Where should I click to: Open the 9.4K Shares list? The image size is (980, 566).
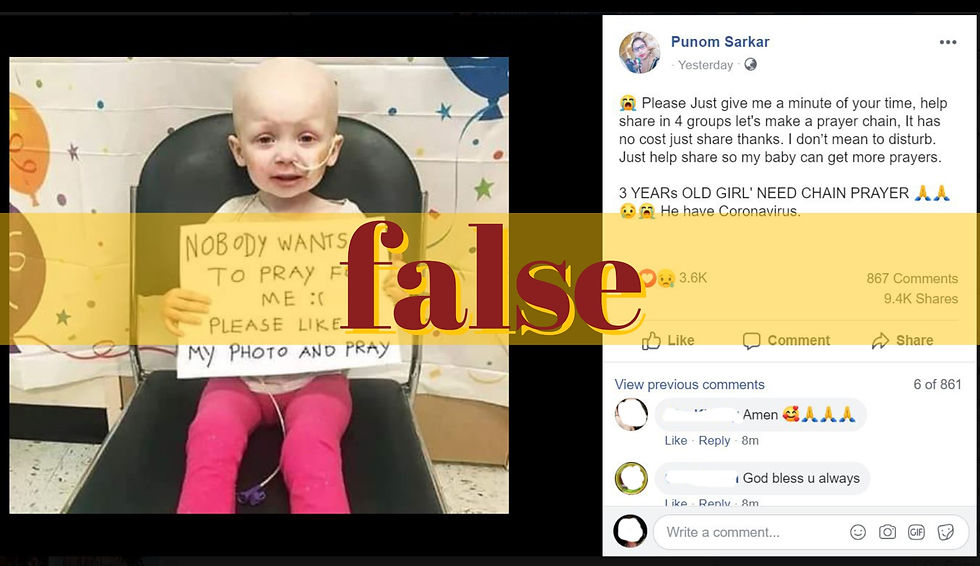(x=921, y=299)
